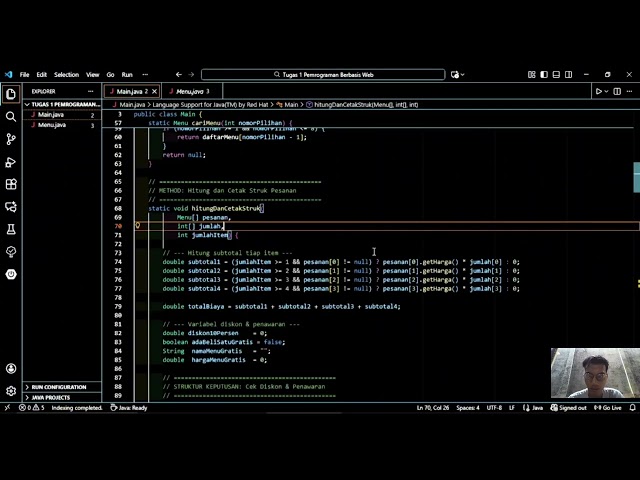Screen dimensions: 640x480
Task: Toggle the primary side bar layout button
Action: tap(544, 75)
